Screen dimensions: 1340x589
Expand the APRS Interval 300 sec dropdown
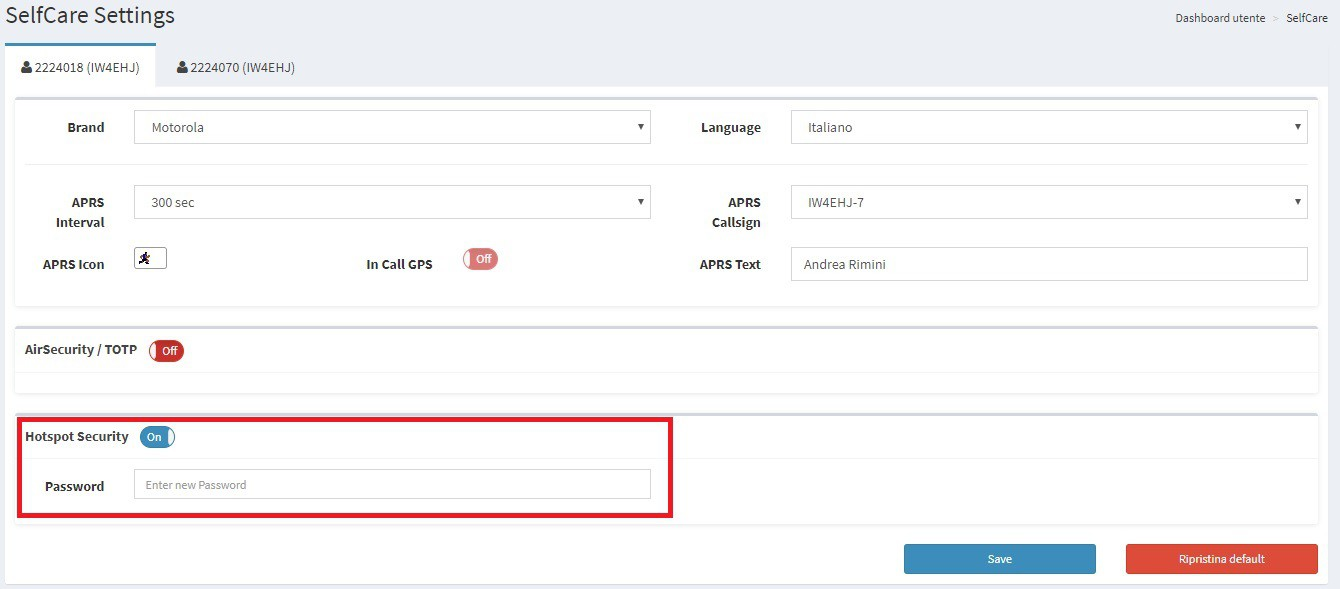coord(392,202)
